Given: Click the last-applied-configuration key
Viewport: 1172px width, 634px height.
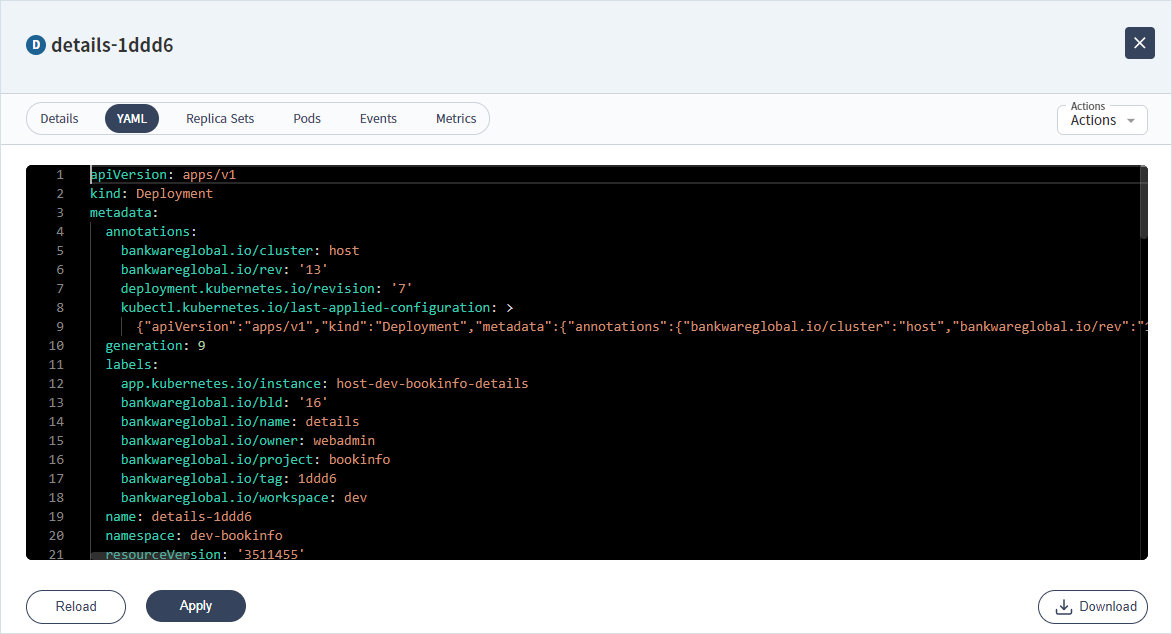Looking at the screenshot, I should pos(306,307).
